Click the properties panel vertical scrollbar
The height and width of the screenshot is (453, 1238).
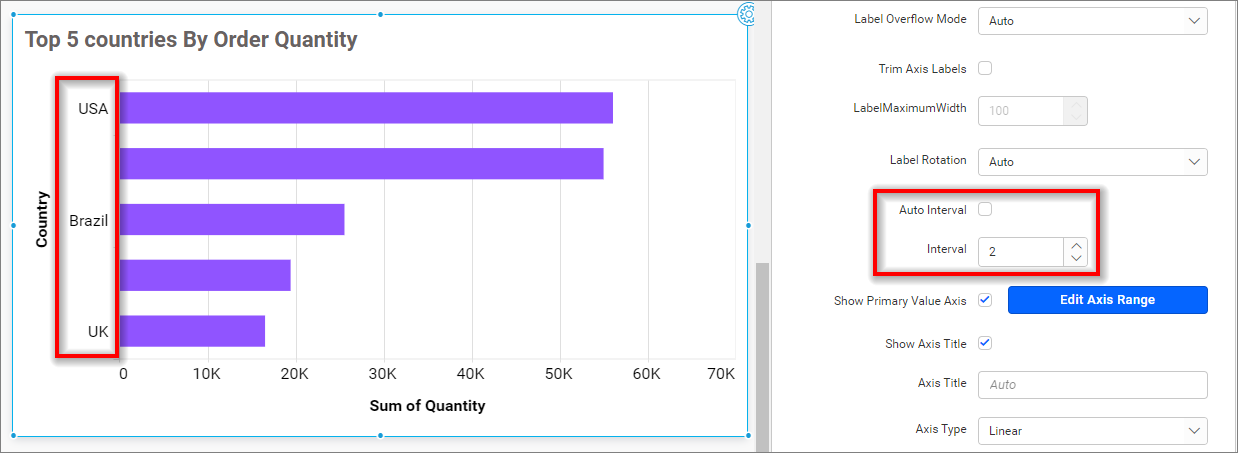coord(762,350)
